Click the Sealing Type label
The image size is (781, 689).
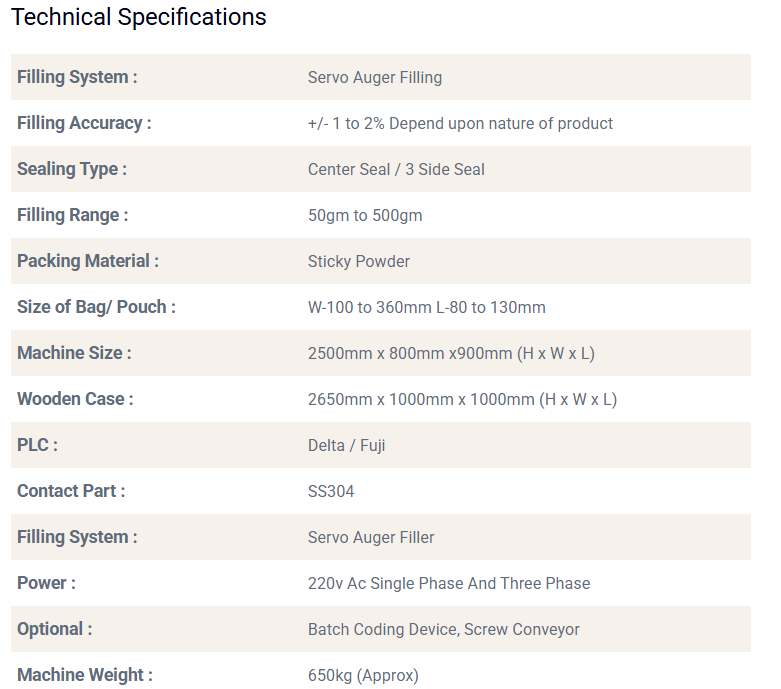tap(71, 169)
